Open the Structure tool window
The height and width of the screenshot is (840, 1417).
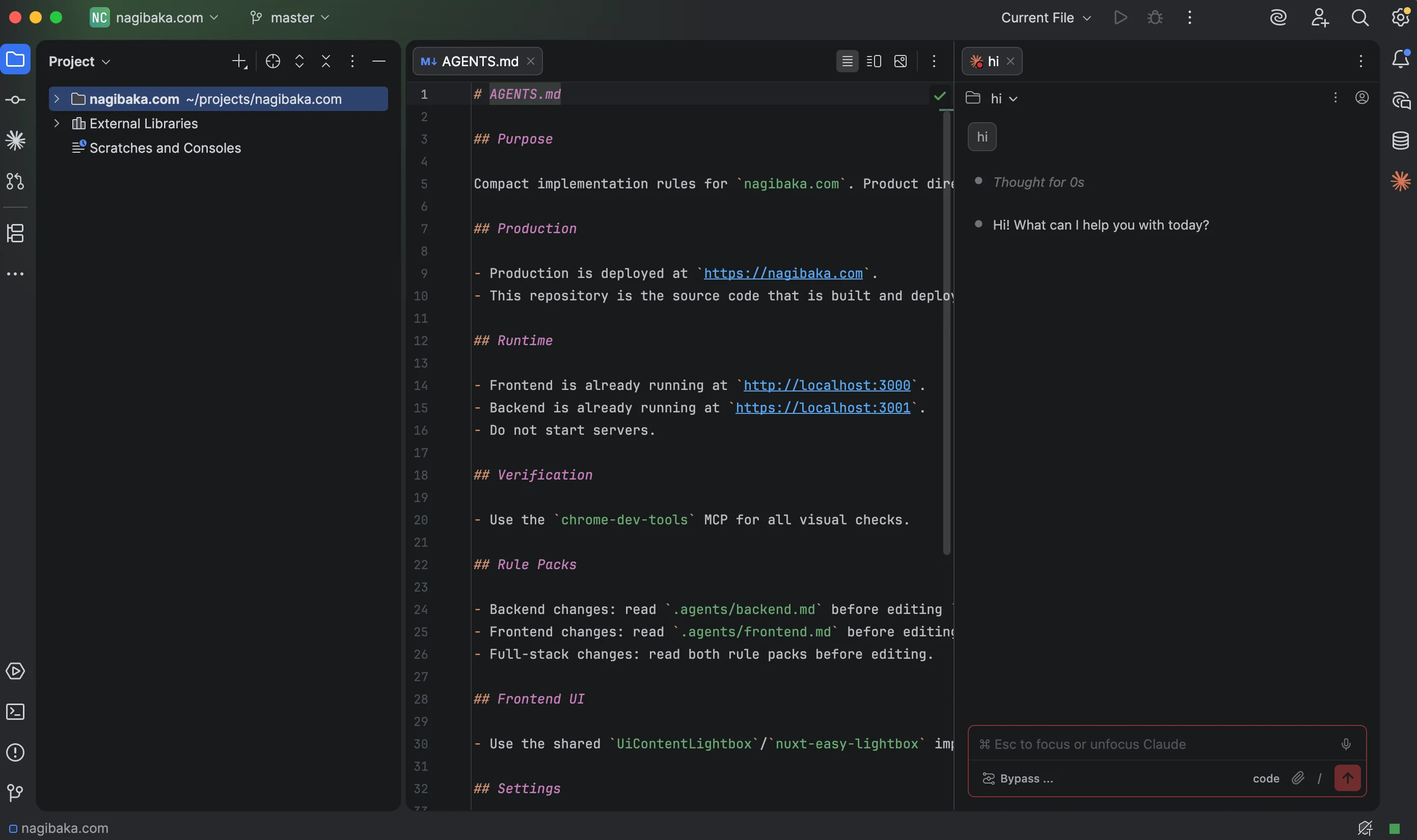tap(15, 233)
